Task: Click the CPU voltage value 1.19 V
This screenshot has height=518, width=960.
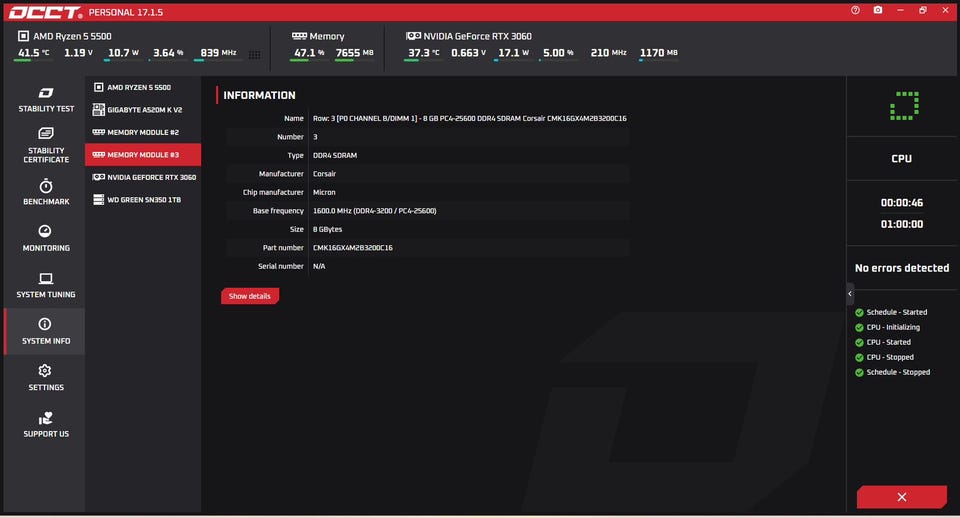Action: [x=78, y=53]
